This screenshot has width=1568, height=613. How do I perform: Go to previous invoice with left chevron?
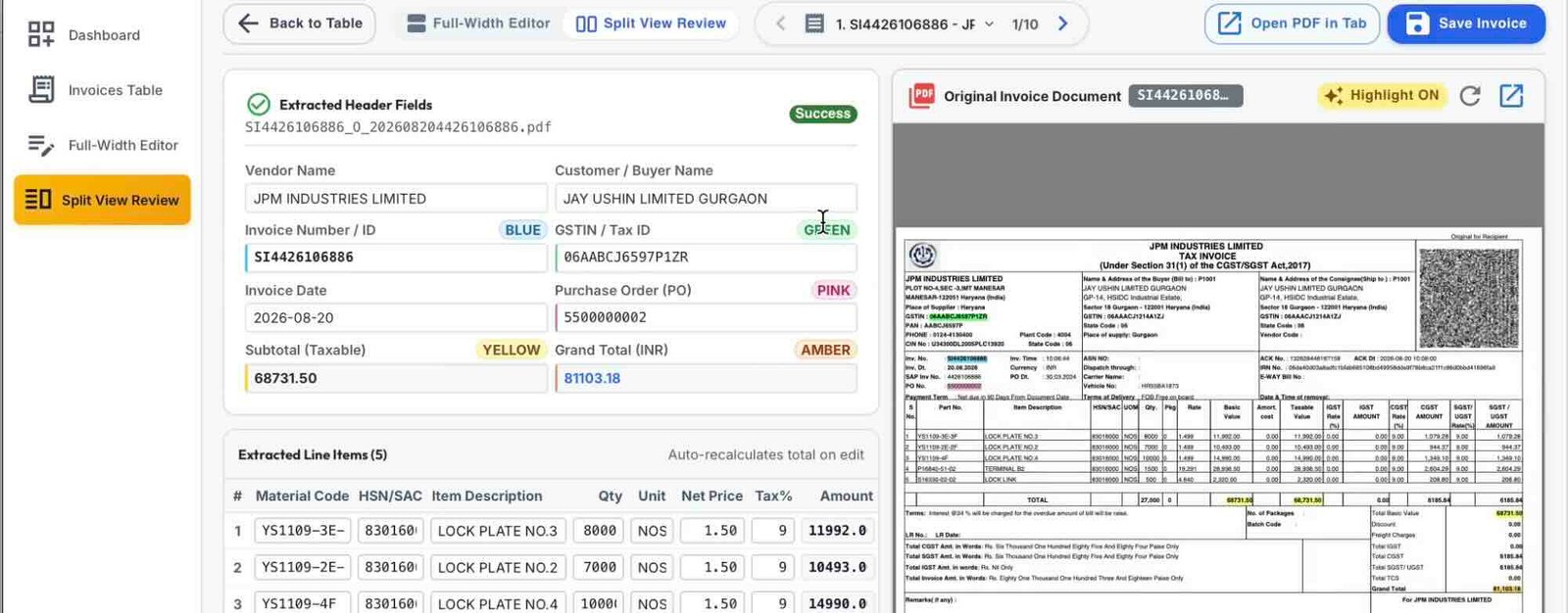pos(780,24)
